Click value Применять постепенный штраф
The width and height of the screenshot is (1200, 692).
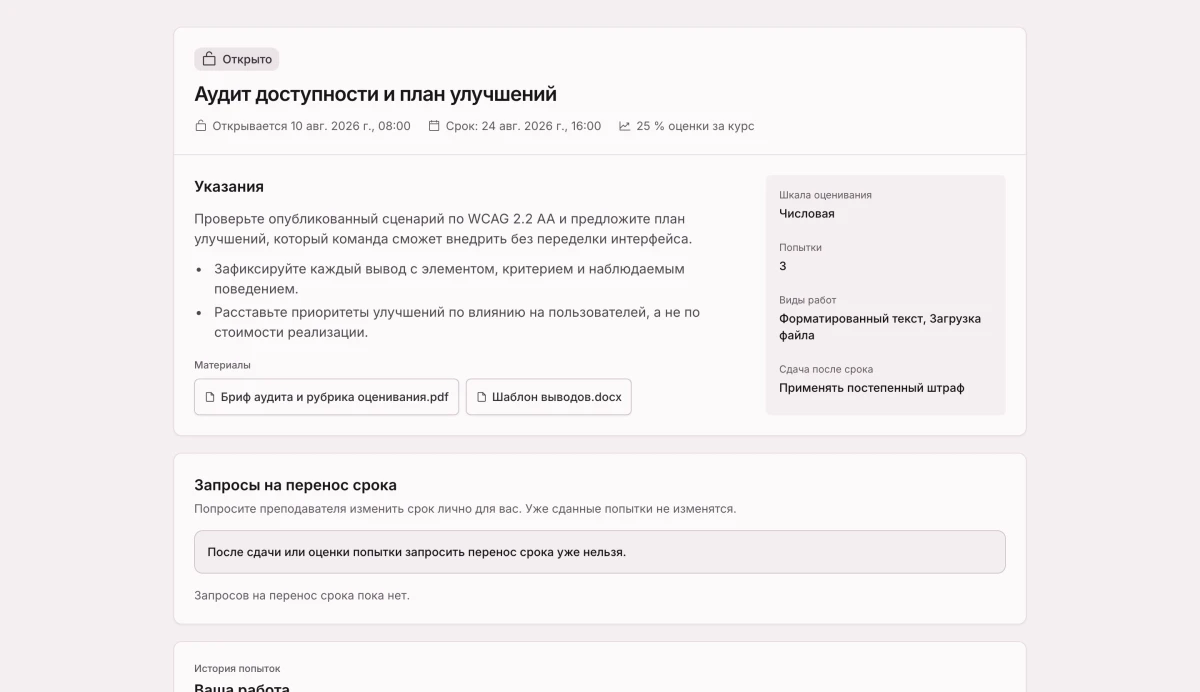872,388
